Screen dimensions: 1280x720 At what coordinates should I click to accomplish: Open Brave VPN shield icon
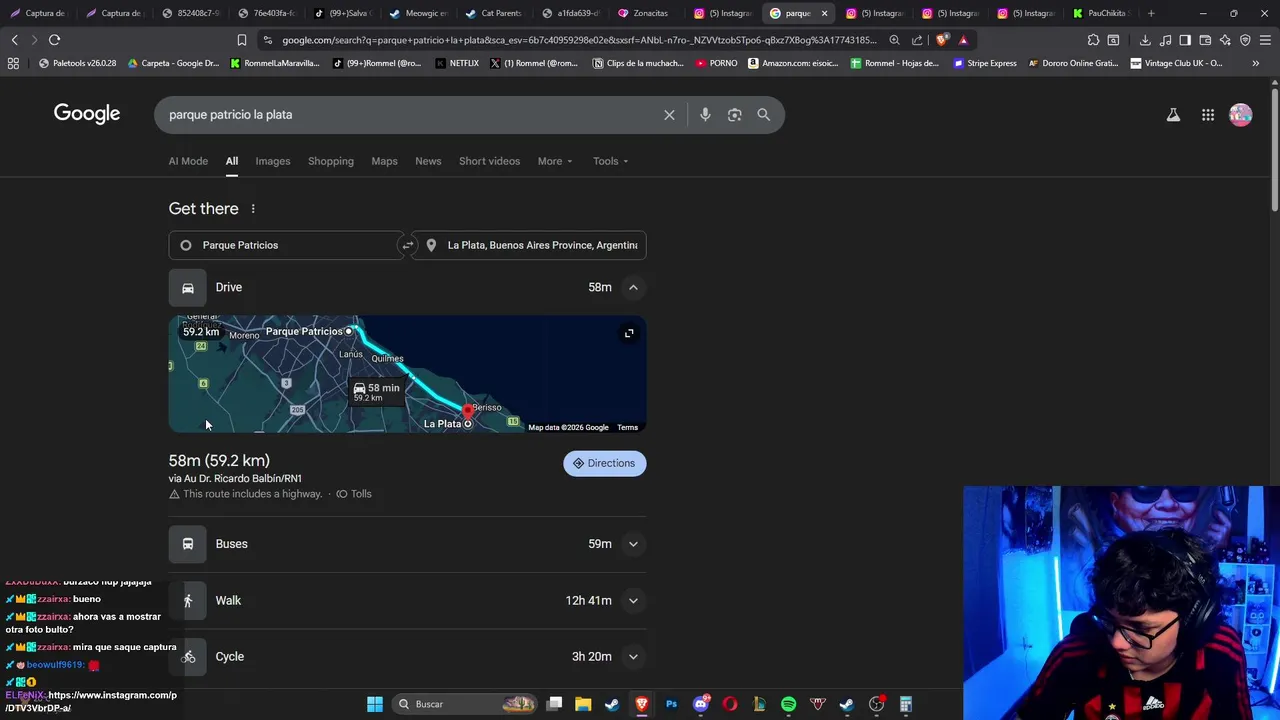click(1245, 40)
